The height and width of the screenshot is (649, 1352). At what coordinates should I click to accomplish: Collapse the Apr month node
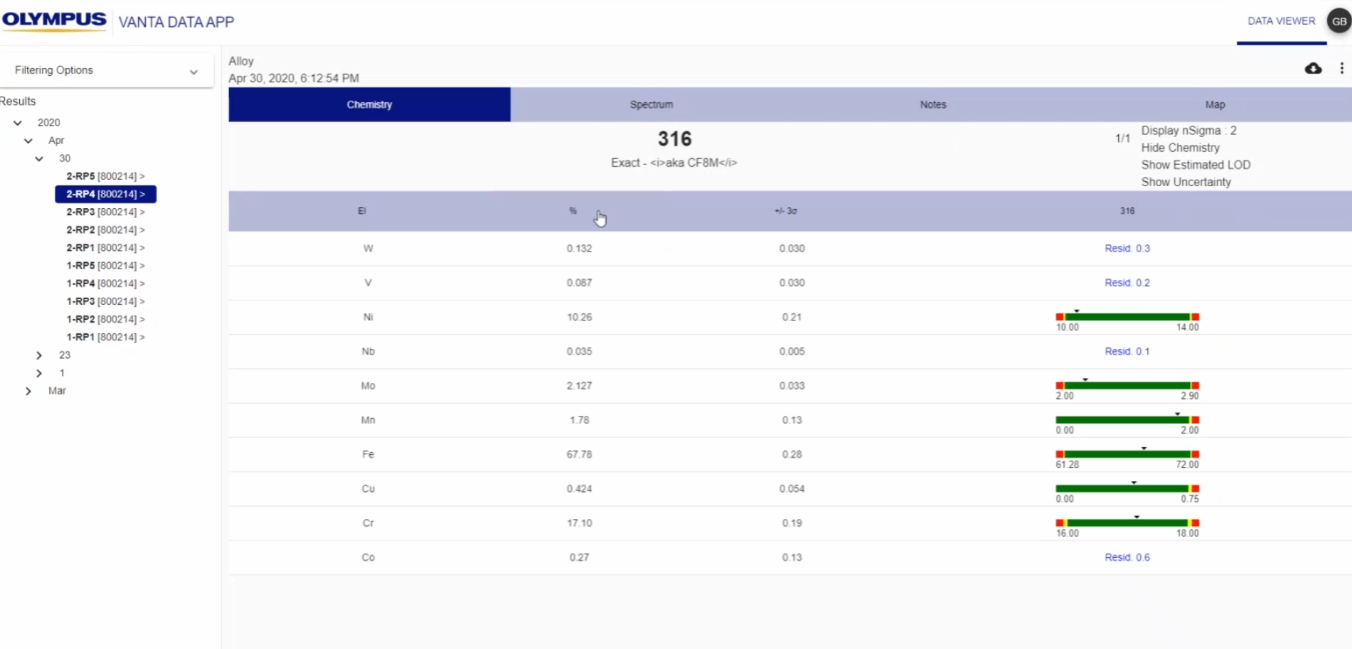pos(29,141)
